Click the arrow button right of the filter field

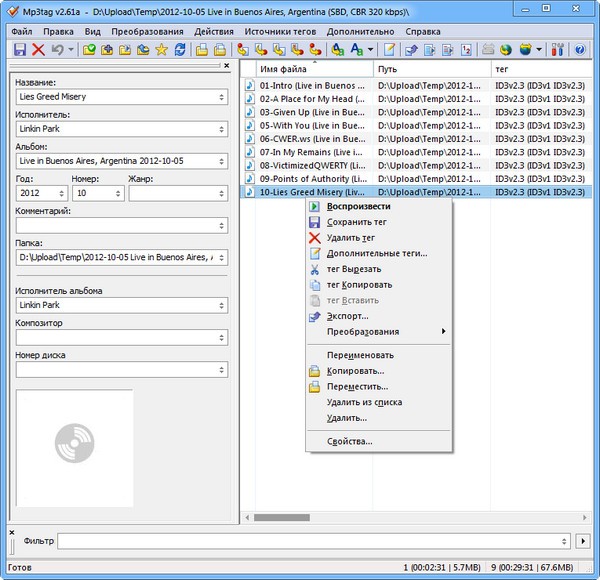coord(584,541)
